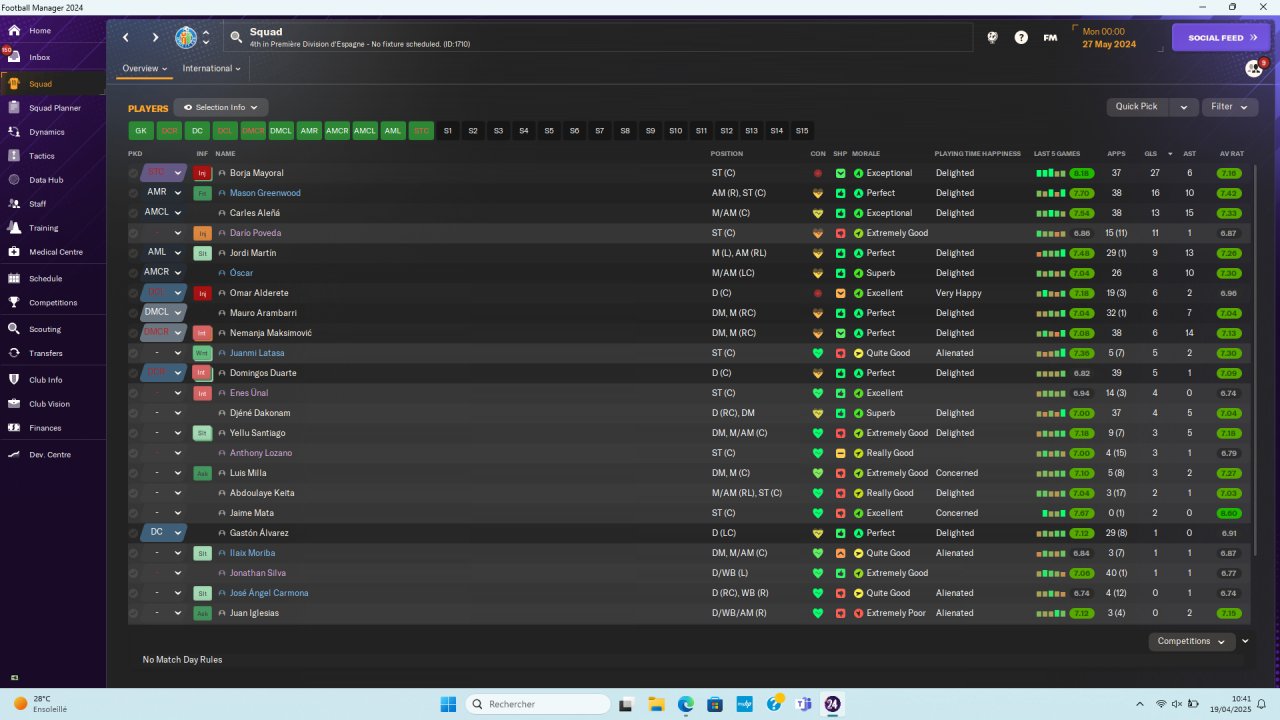
Task: Open the Tactics screen
Action: pyautogui.click(x=42, y=156)
